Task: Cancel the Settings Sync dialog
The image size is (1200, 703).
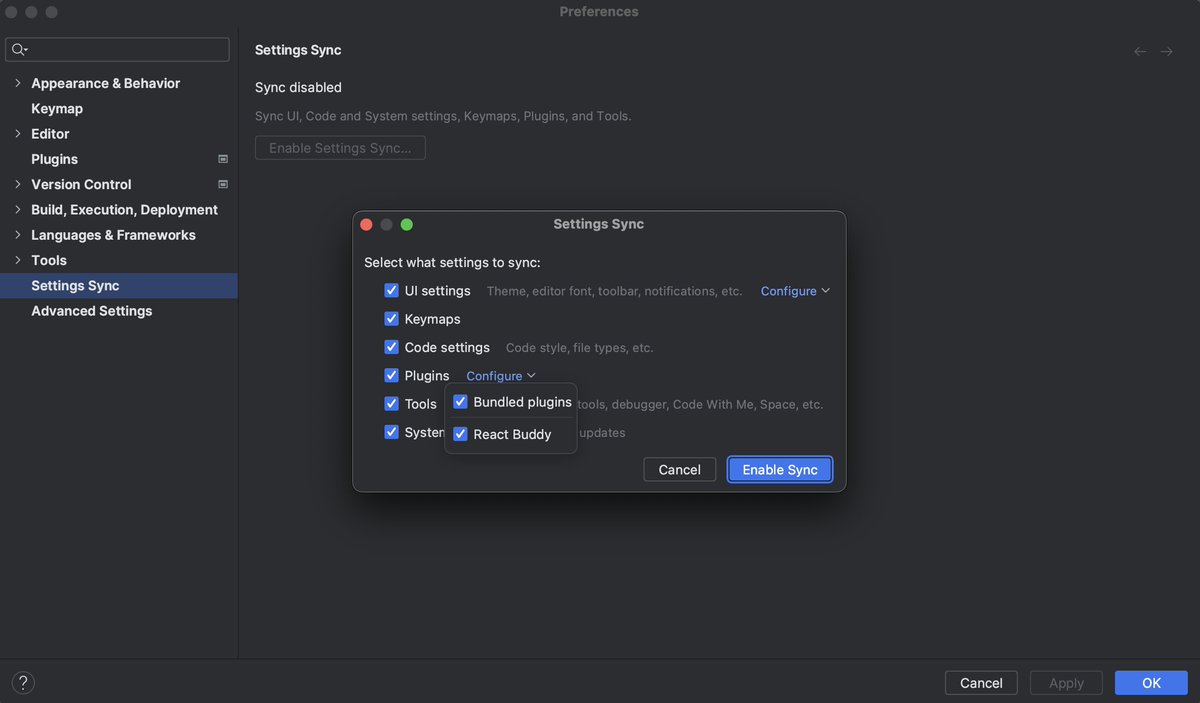Action: (679, 469)
